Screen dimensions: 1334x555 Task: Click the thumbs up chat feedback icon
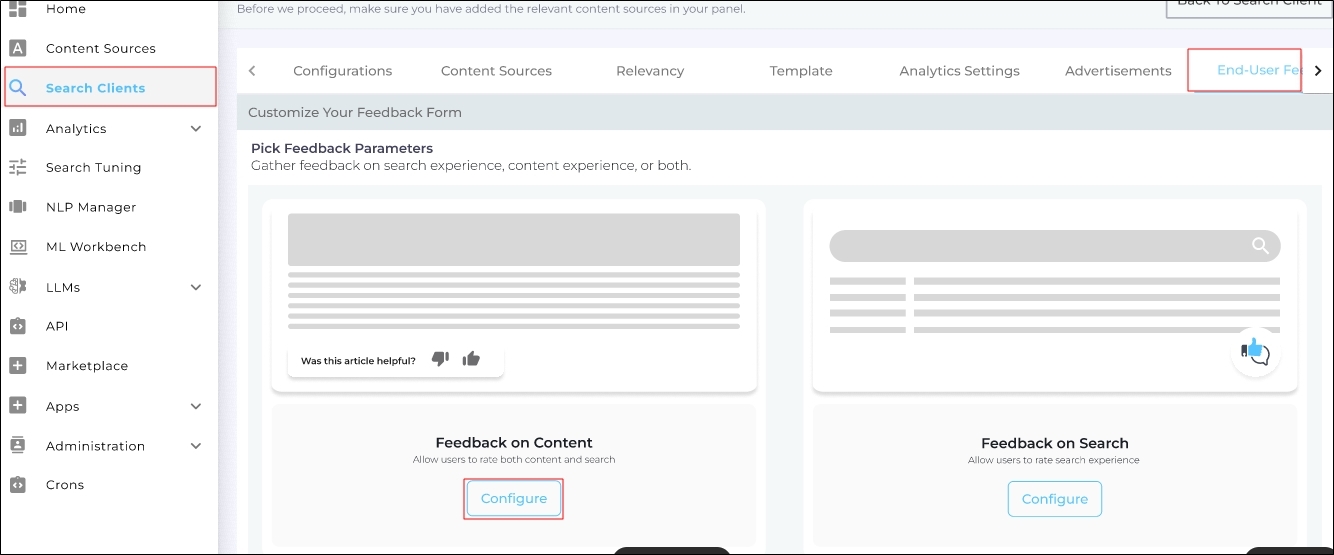(x=1255, y=351)
